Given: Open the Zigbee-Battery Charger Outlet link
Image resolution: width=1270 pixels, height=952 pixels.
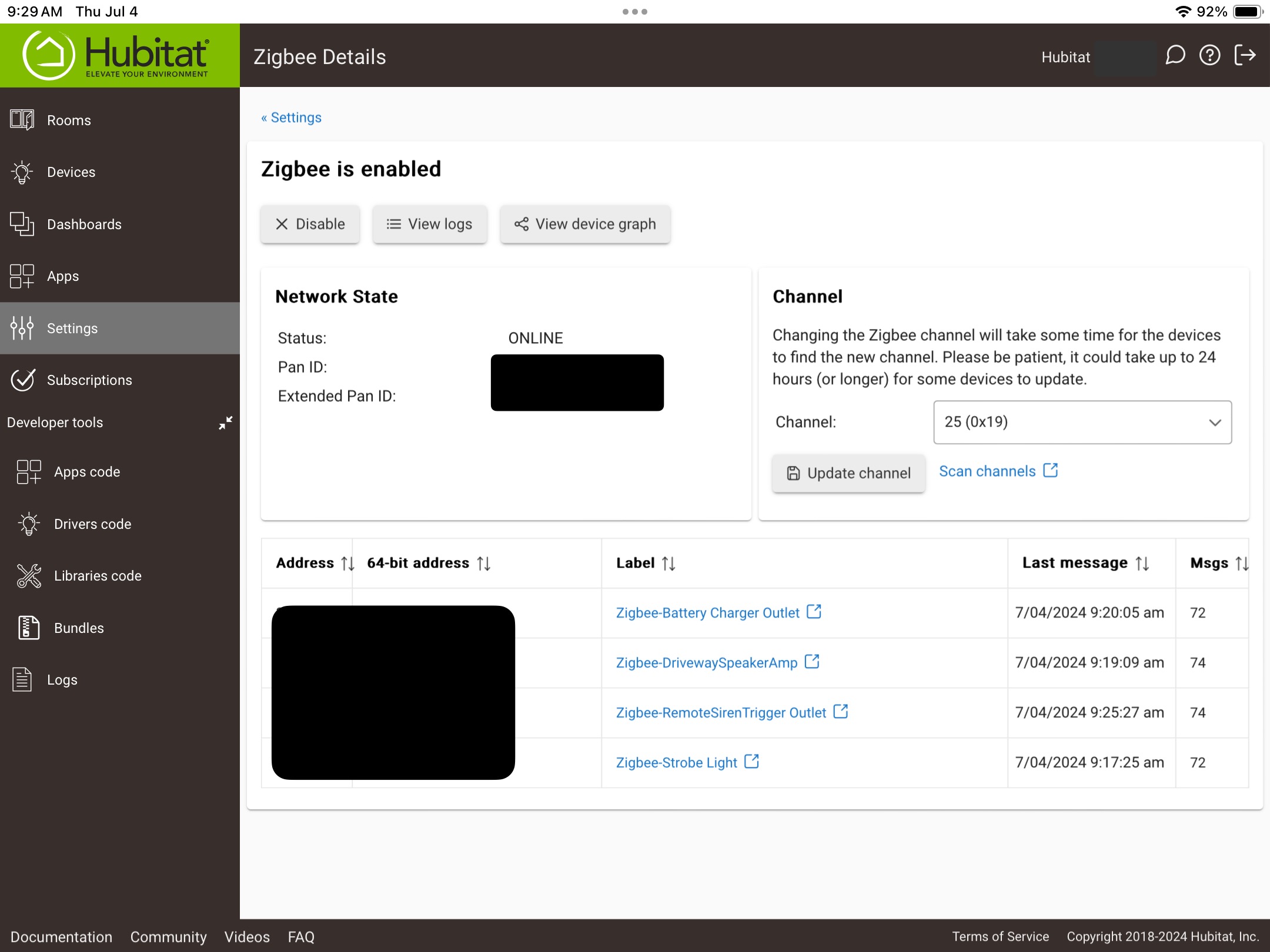Looking at the screenshot, I should pos(708,612).
